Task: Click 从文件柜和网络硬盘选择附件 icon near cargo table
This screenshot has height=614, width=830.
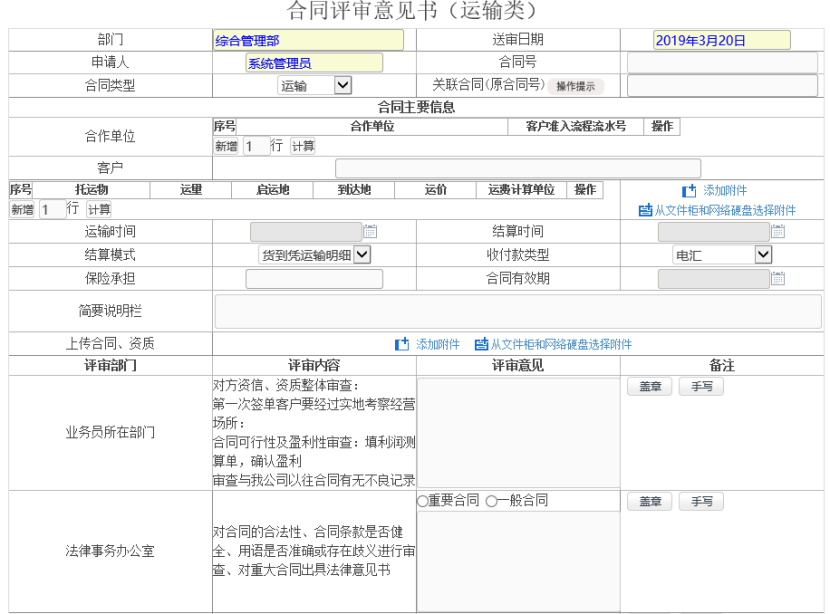Action: [x=645, y=211]
